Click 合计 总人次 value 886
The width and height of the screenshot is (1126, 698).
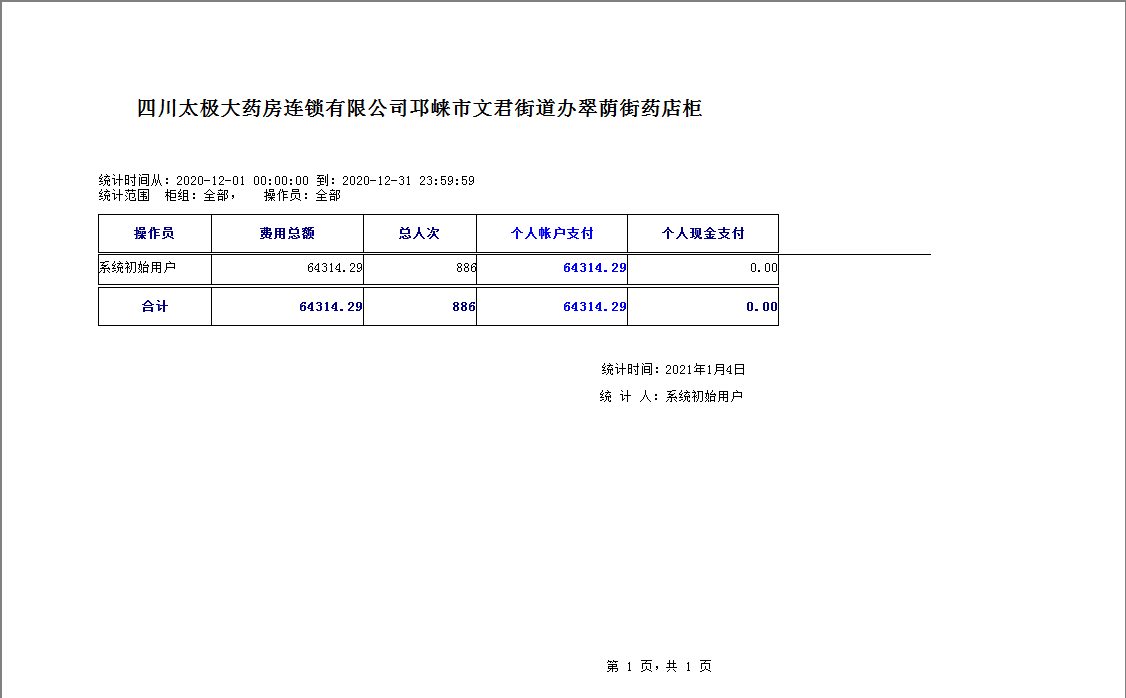464,307
